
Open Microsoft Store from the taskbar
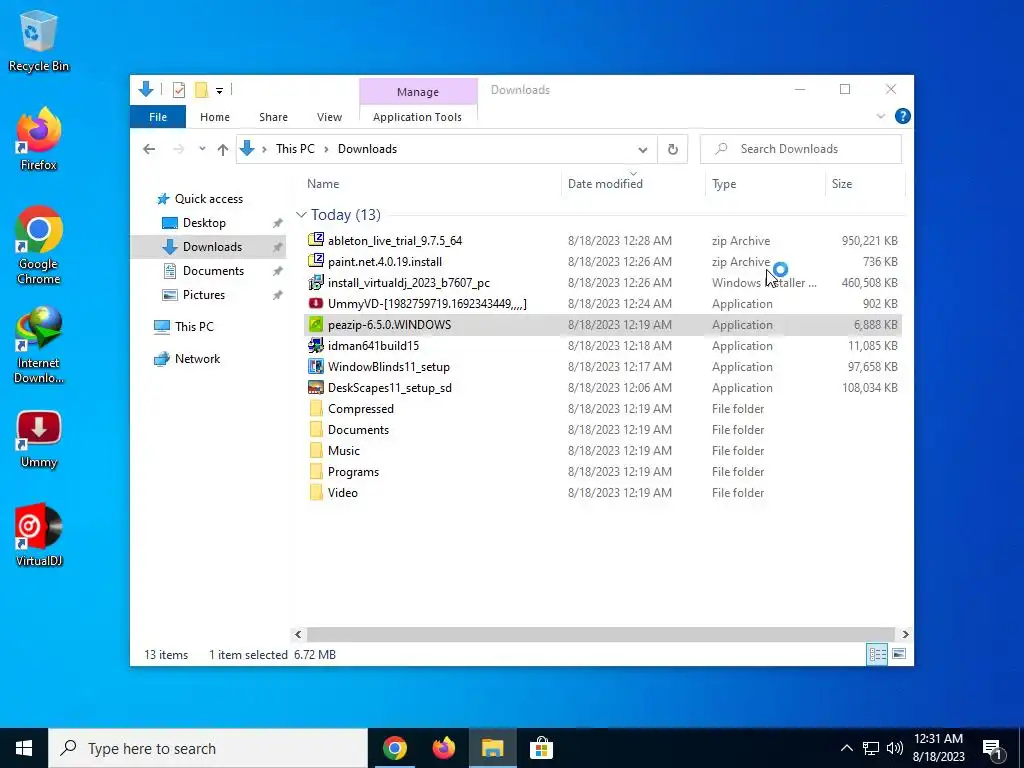click(541, 748)
